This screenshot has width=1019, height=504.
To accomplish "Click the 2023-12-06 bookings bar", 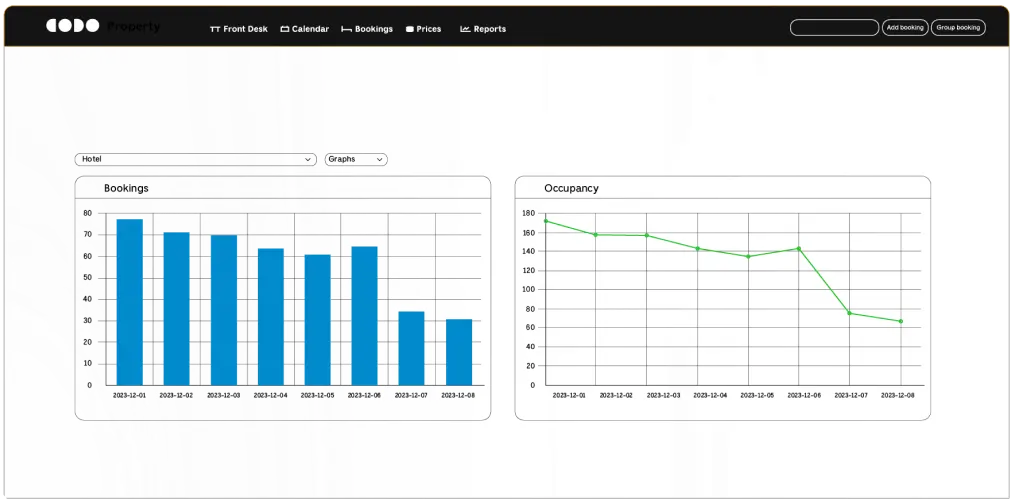I will [x=364, y=315].
